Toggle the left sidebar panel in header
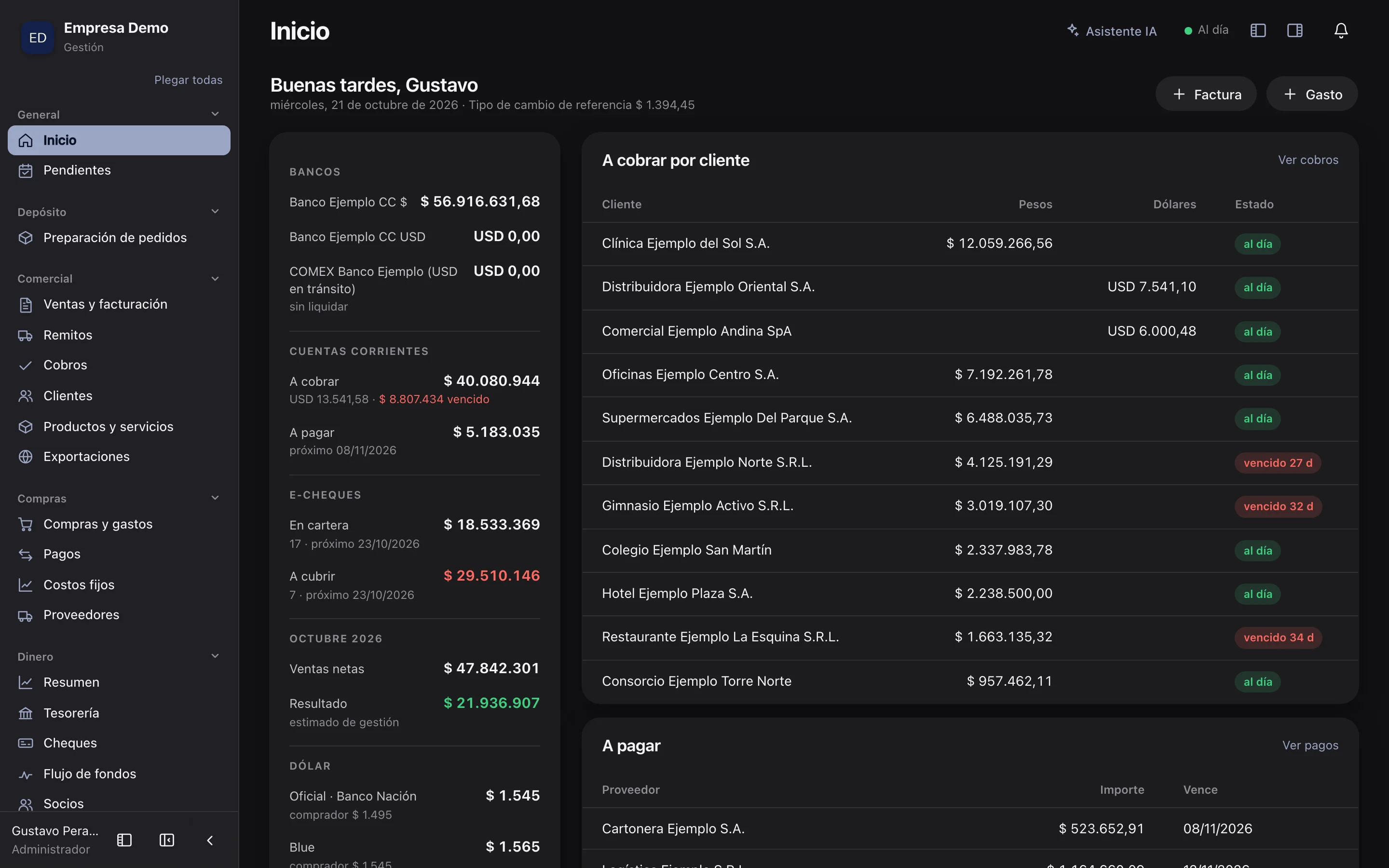 point(1257,30)
